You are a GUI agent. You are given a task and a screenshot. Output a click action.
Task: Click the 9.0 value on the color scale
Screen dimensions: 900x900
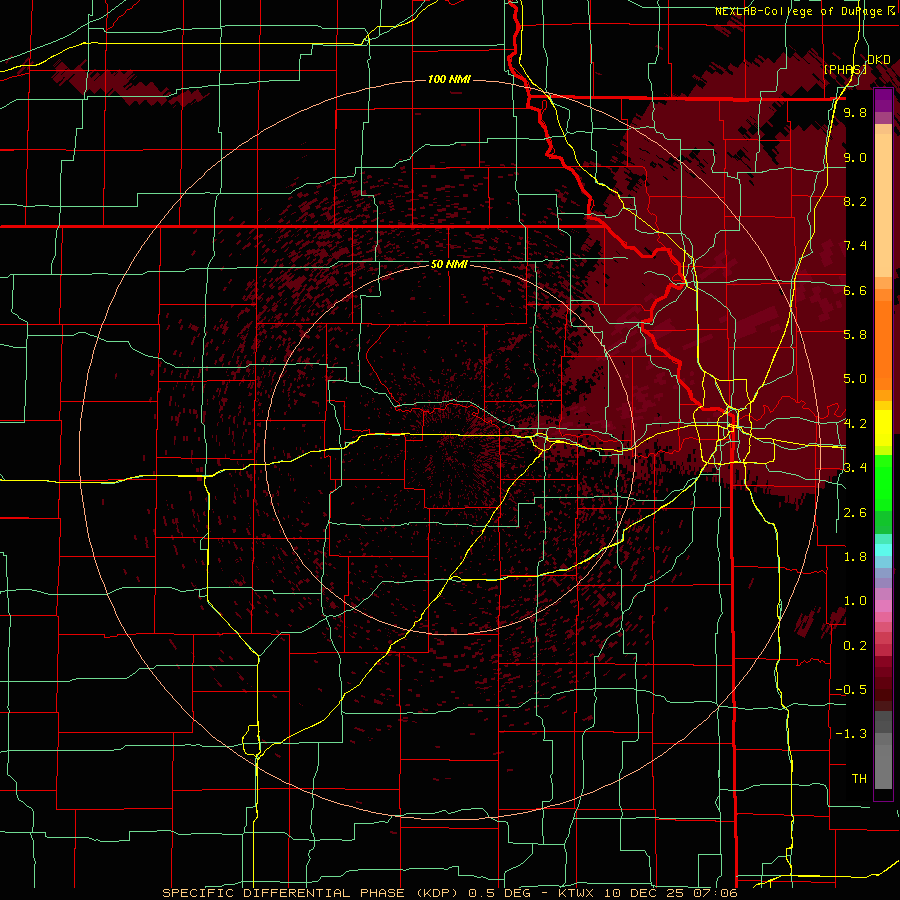[x=855, y=158]
